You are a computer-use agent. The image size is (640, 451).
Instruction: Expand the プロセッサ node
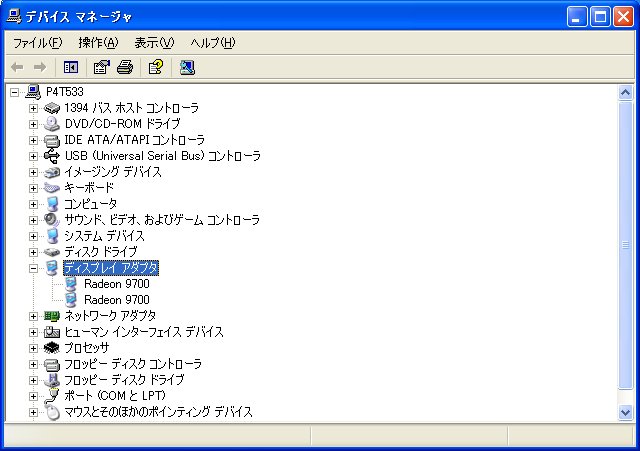(x=33, y=348)
